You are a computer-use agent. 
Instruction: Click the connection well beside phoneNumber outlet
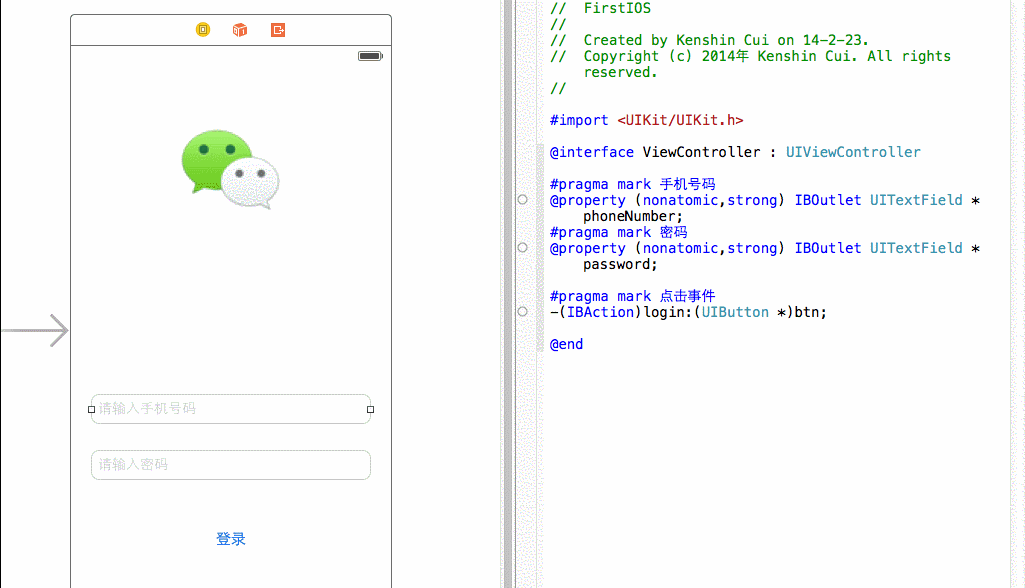[522, 199]
